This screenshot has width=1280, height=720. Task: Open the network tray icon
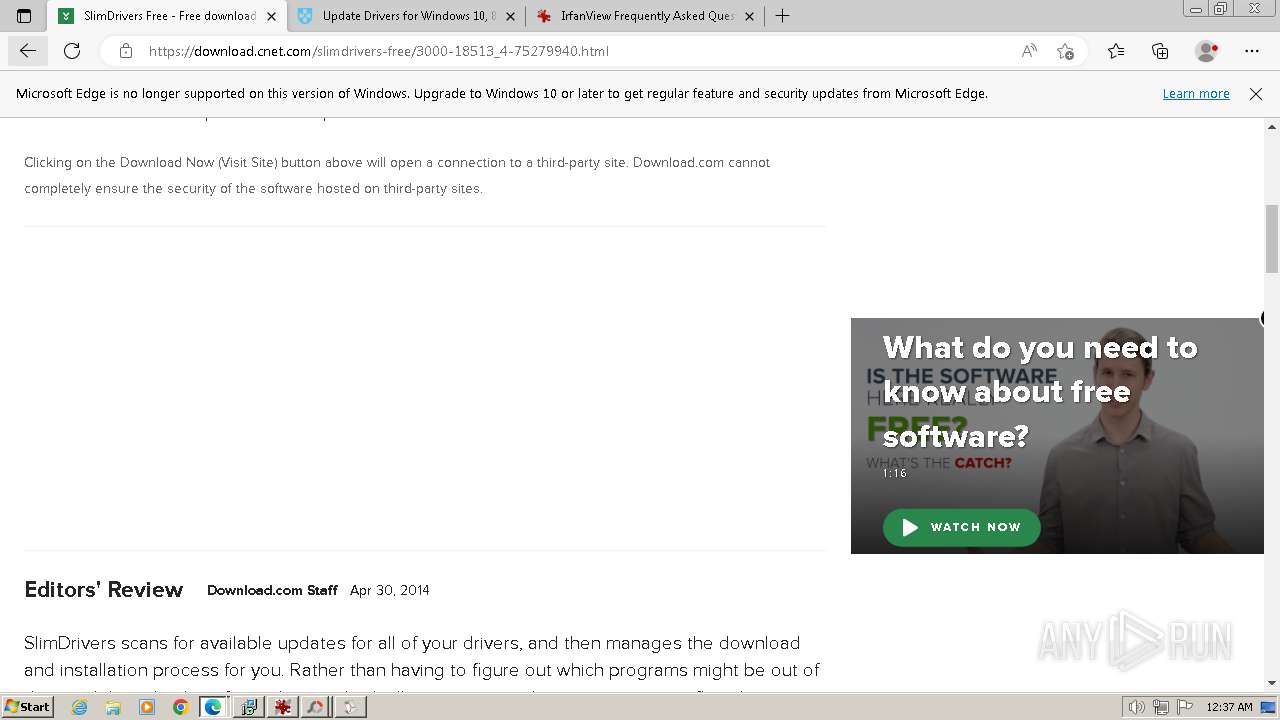click(1161, 707)
